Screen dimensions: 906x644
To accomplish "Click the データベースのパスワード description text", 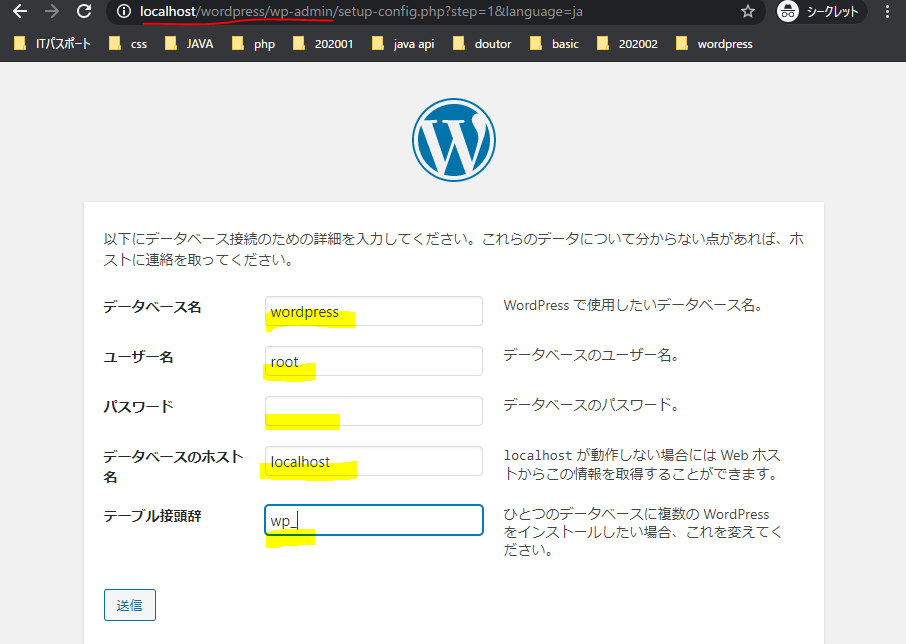I will 591,405.
